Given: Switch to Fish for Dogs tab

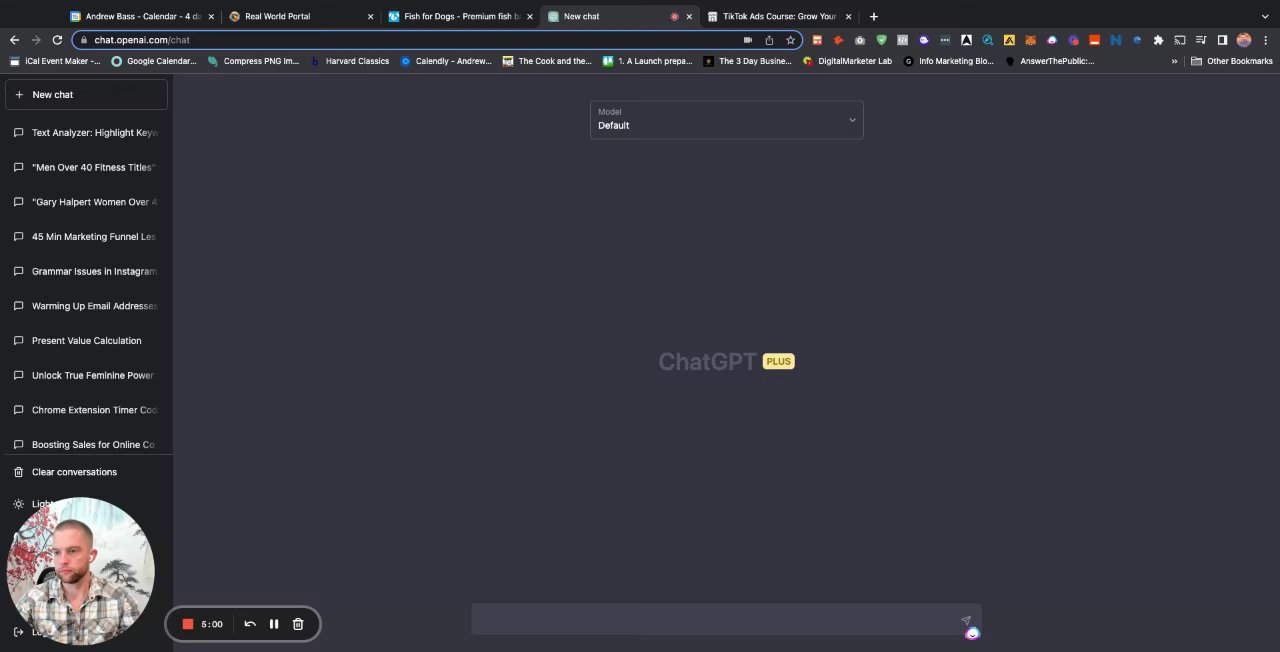Looking at the screenshot, I should click(x=460, y=16).
